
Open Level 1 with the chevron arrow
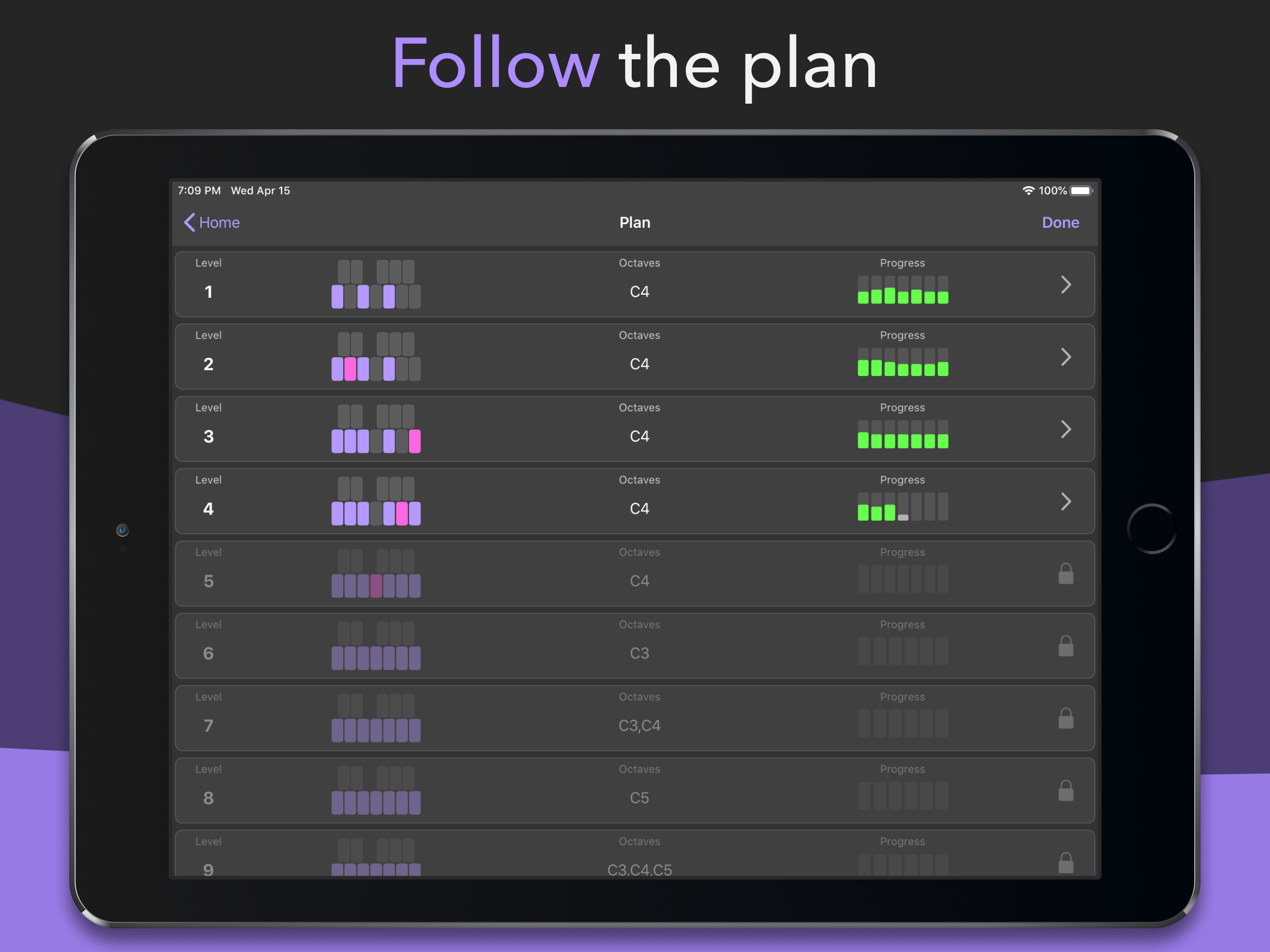point(1066,285)
